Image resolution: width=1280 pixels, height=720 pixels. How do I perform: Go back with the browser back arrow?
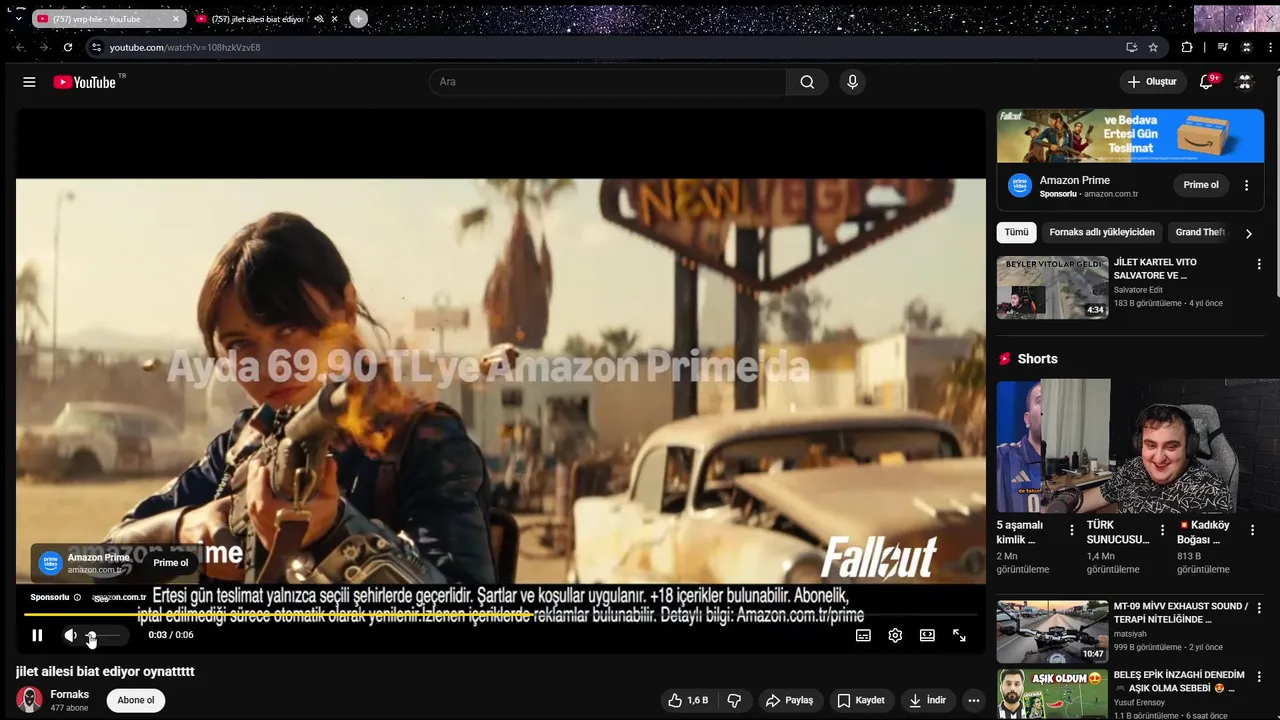click(20, 47)
